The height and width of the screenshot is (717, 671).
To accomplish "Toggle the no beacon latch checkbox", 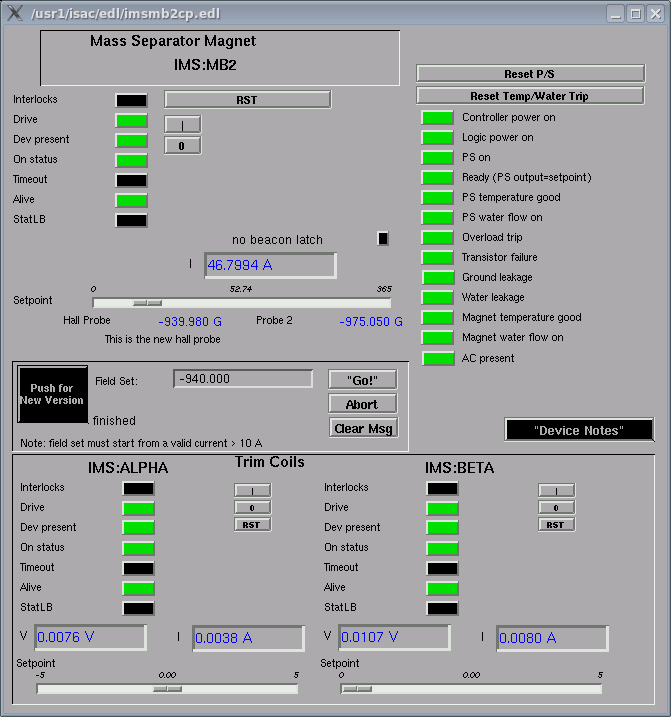I will 382,238.
